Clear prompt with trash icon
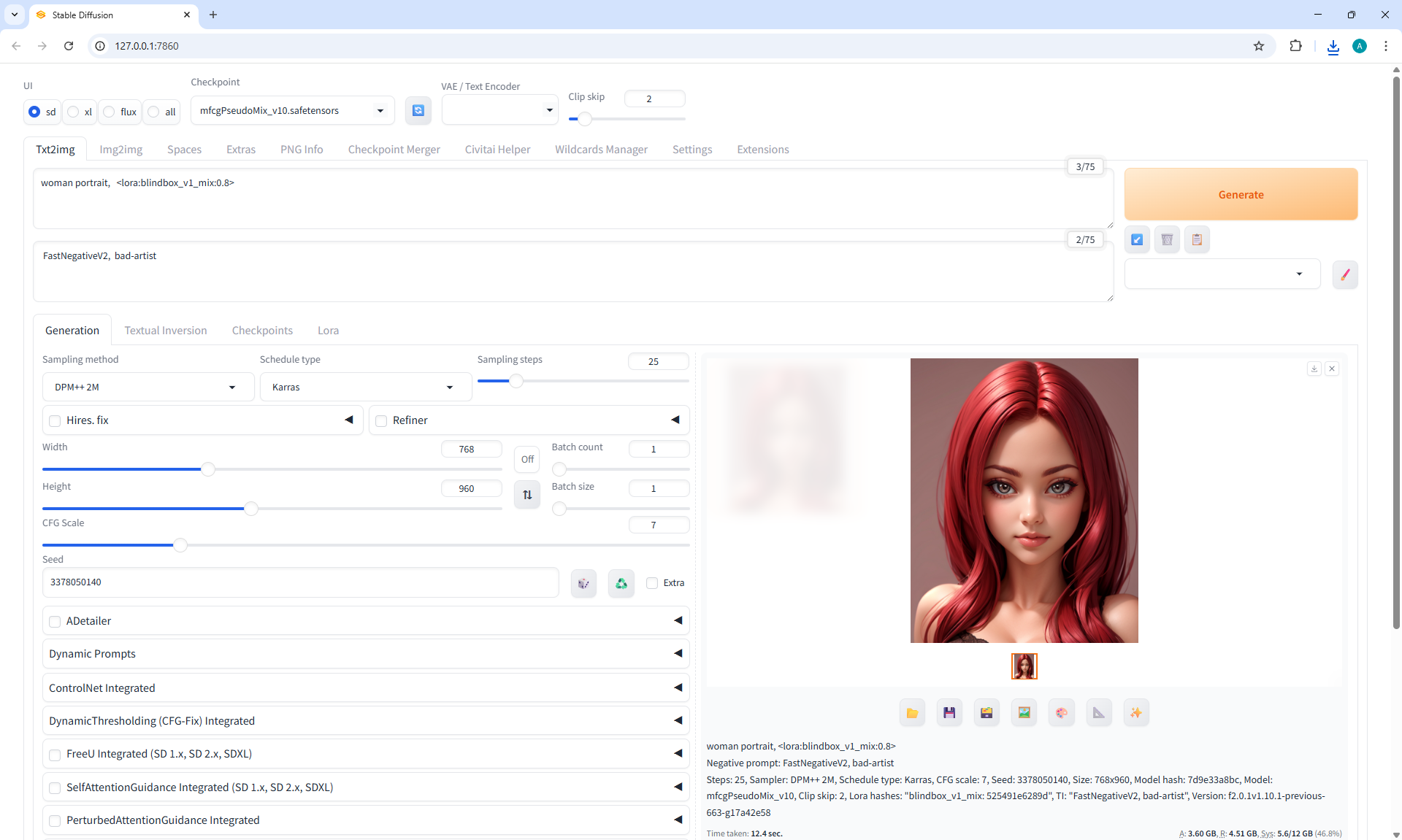The width and height of the screenshot is (1402, 840). [x=1167, y=239]
